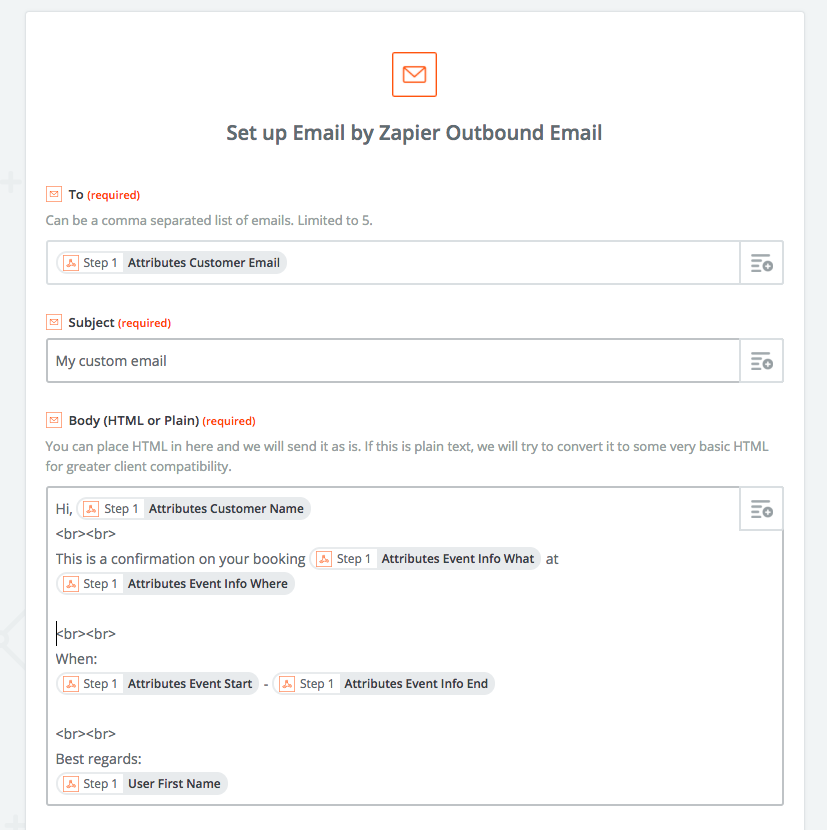The width and height of the screenshot is (827, 830).
Task: Select the Attributes Event Info What pill
Action: 425,558
